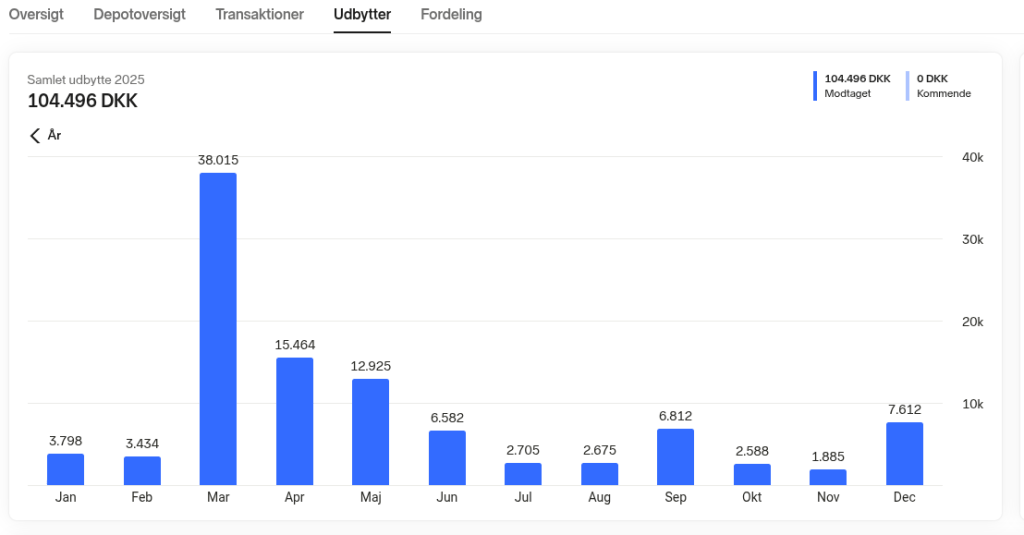Click the December bar showing 7.612

click(904, 454)
